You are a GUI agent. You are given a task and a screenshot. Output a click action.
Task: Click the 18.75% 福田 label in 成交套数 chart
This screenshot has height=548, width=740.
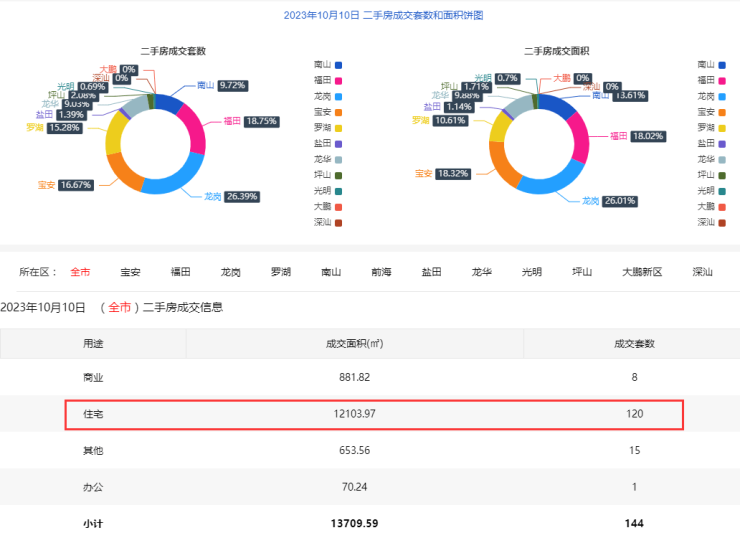point(262,121)
